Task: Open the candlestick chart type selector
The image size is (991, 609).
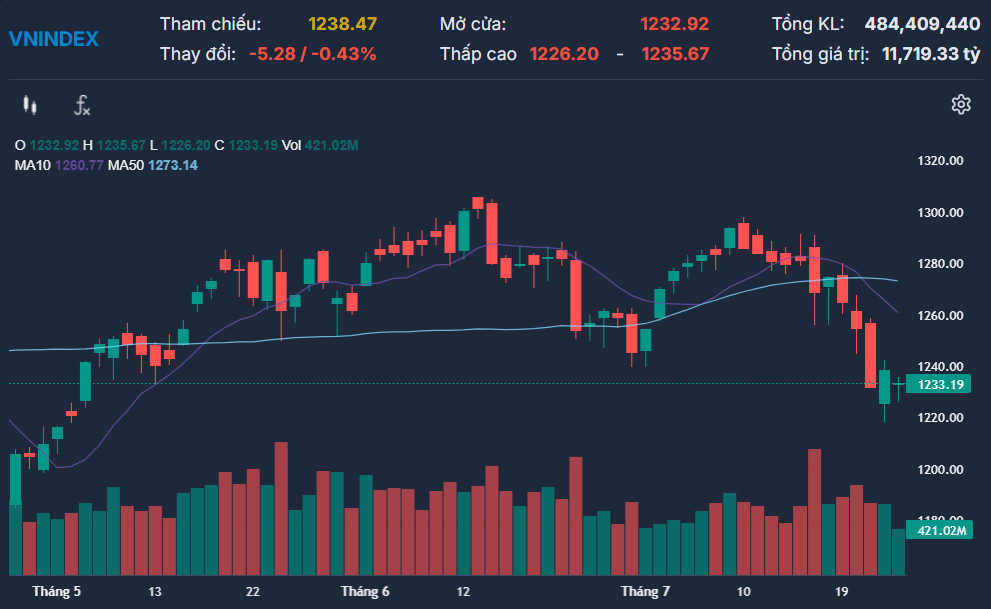Action: [30, 105]
